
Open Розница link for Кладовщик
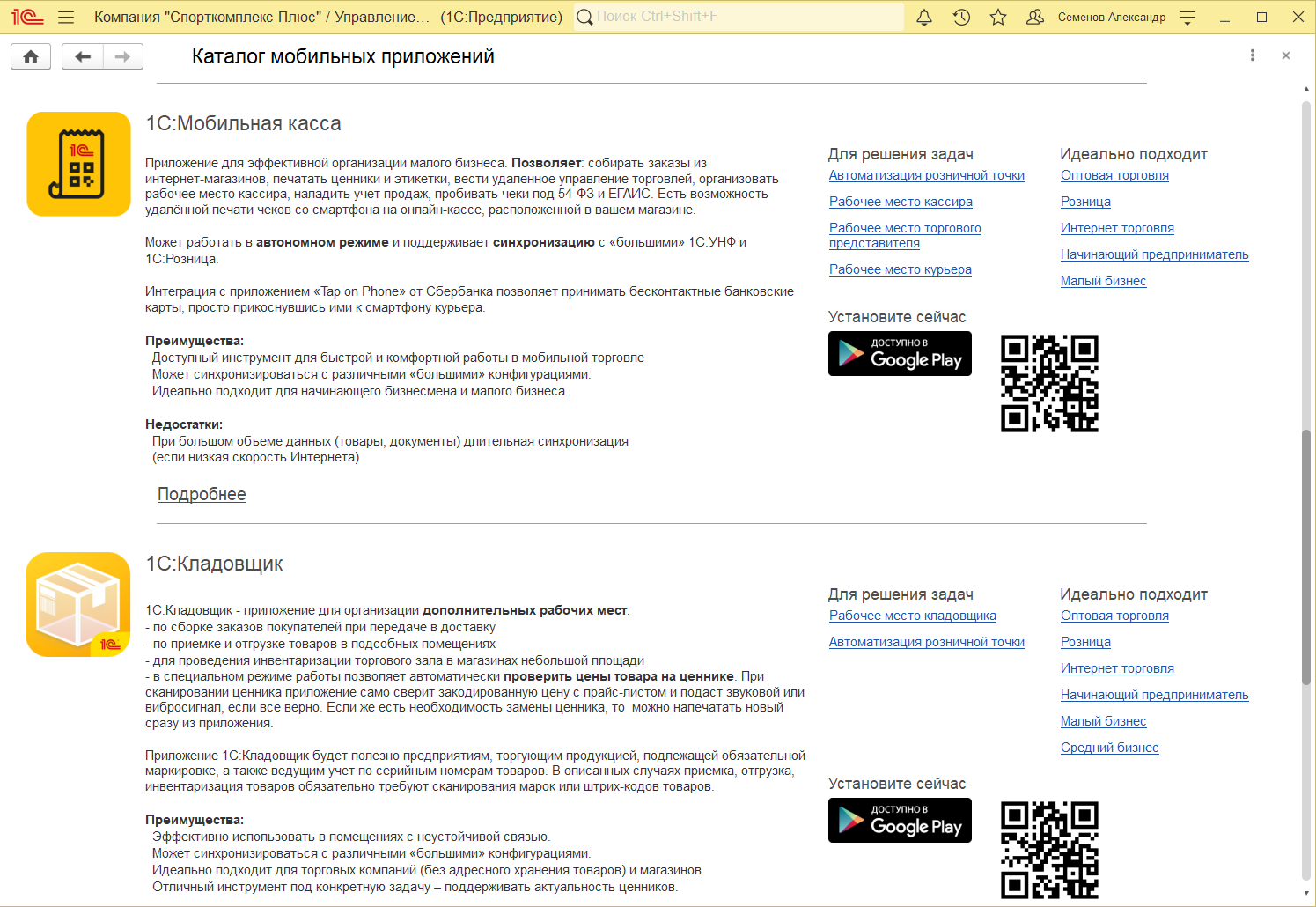tap(1085, 642)
